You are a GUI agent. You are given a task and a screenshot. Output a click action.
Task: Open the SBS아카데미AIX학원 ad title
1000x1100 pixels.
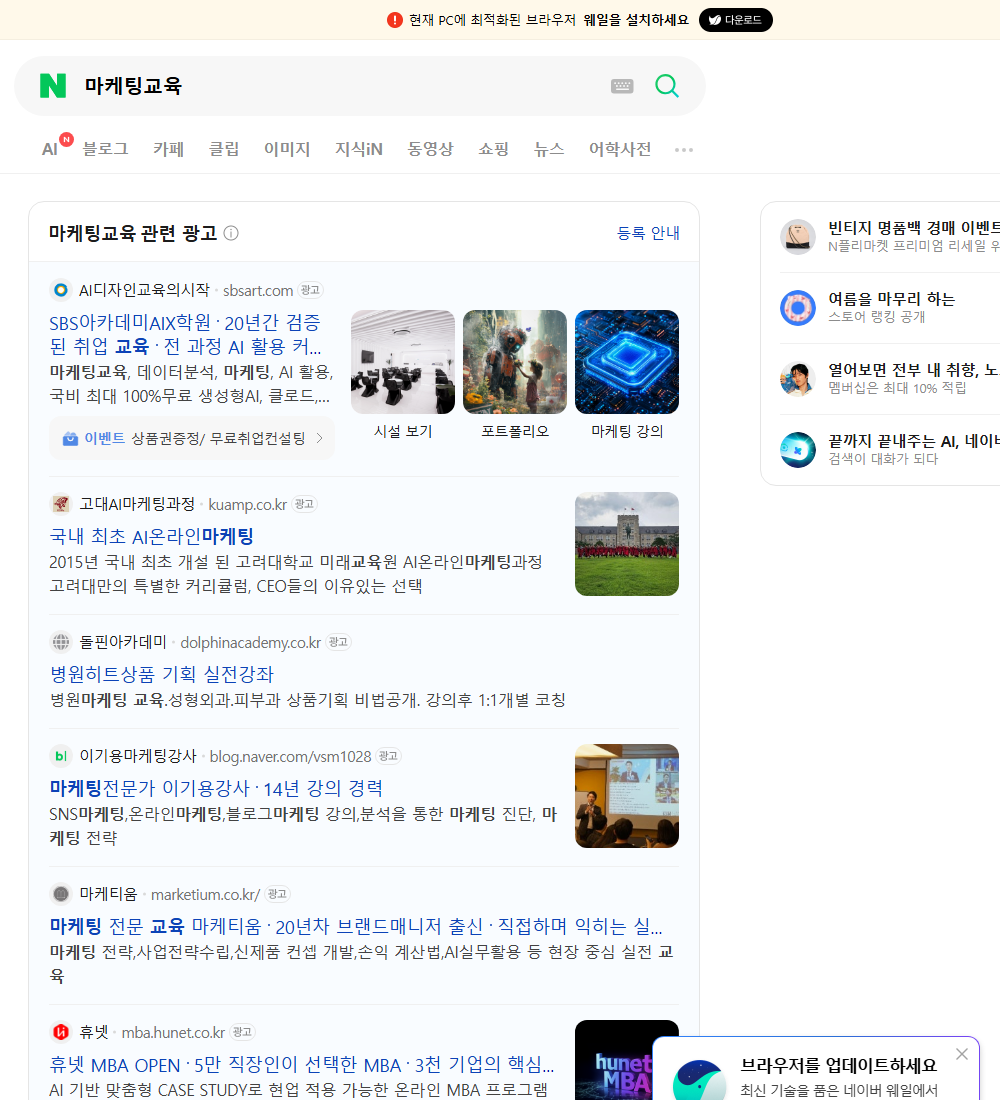tap(186, 334)
